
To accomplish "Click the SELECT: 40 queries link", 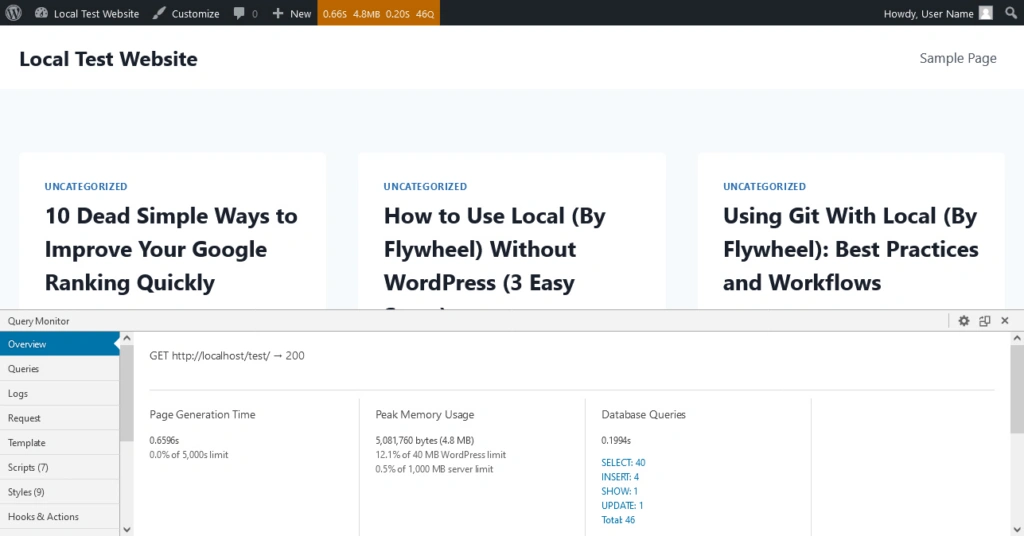I will click(623, 462).
